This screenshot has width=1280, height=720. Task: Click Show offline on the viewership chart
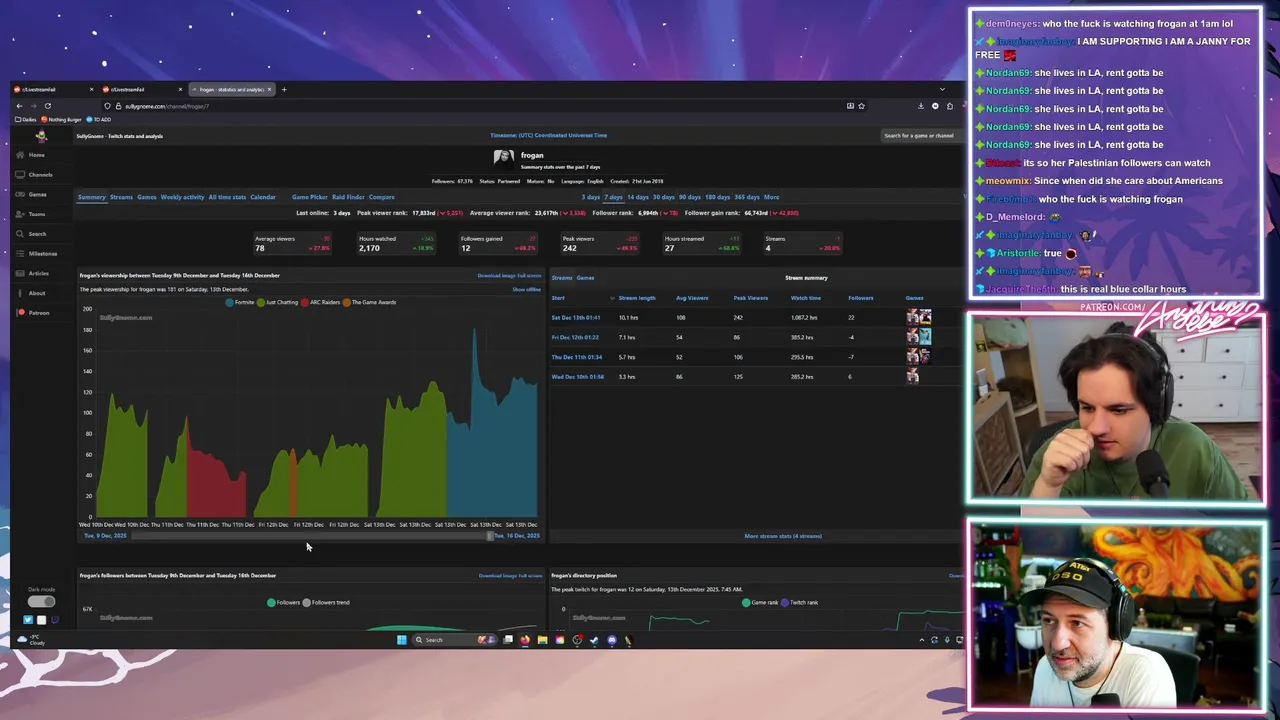coord(526,290)
